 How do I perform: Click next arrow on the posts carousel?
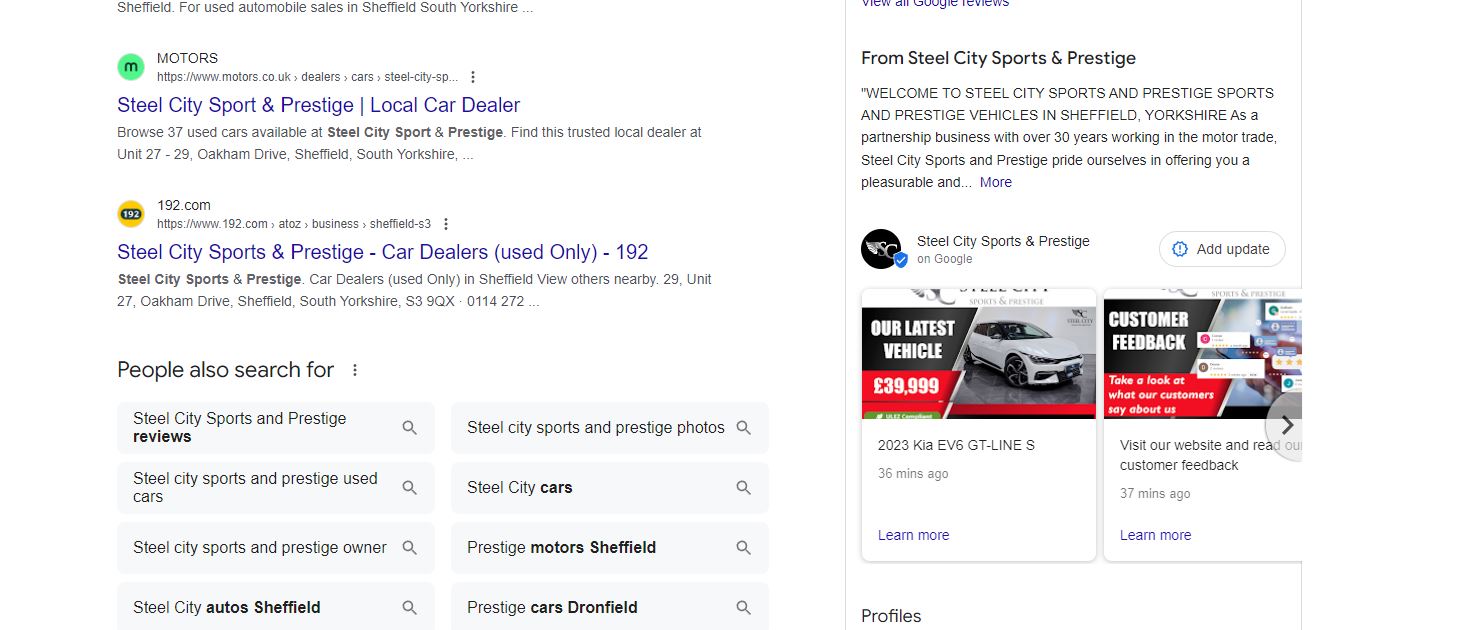click(x=1287, y=426)
